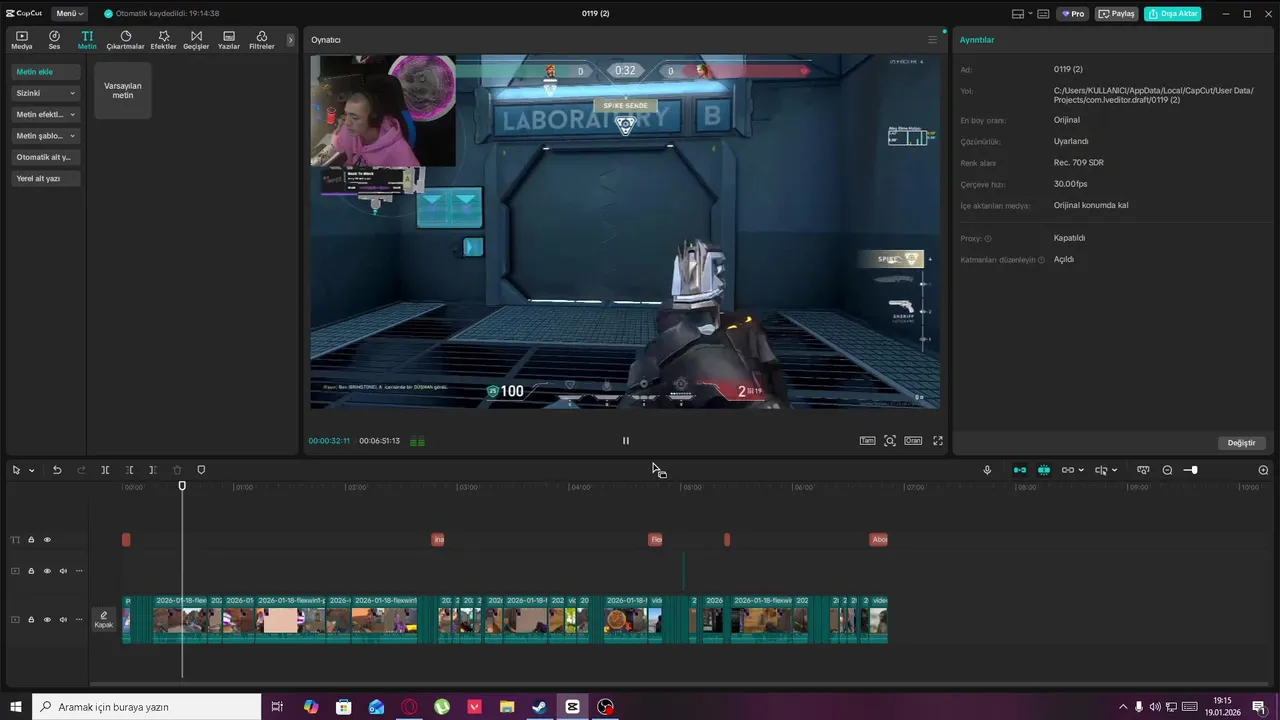
Task: Open the Otomatik alt yazı option
Action: coord(46,157)
